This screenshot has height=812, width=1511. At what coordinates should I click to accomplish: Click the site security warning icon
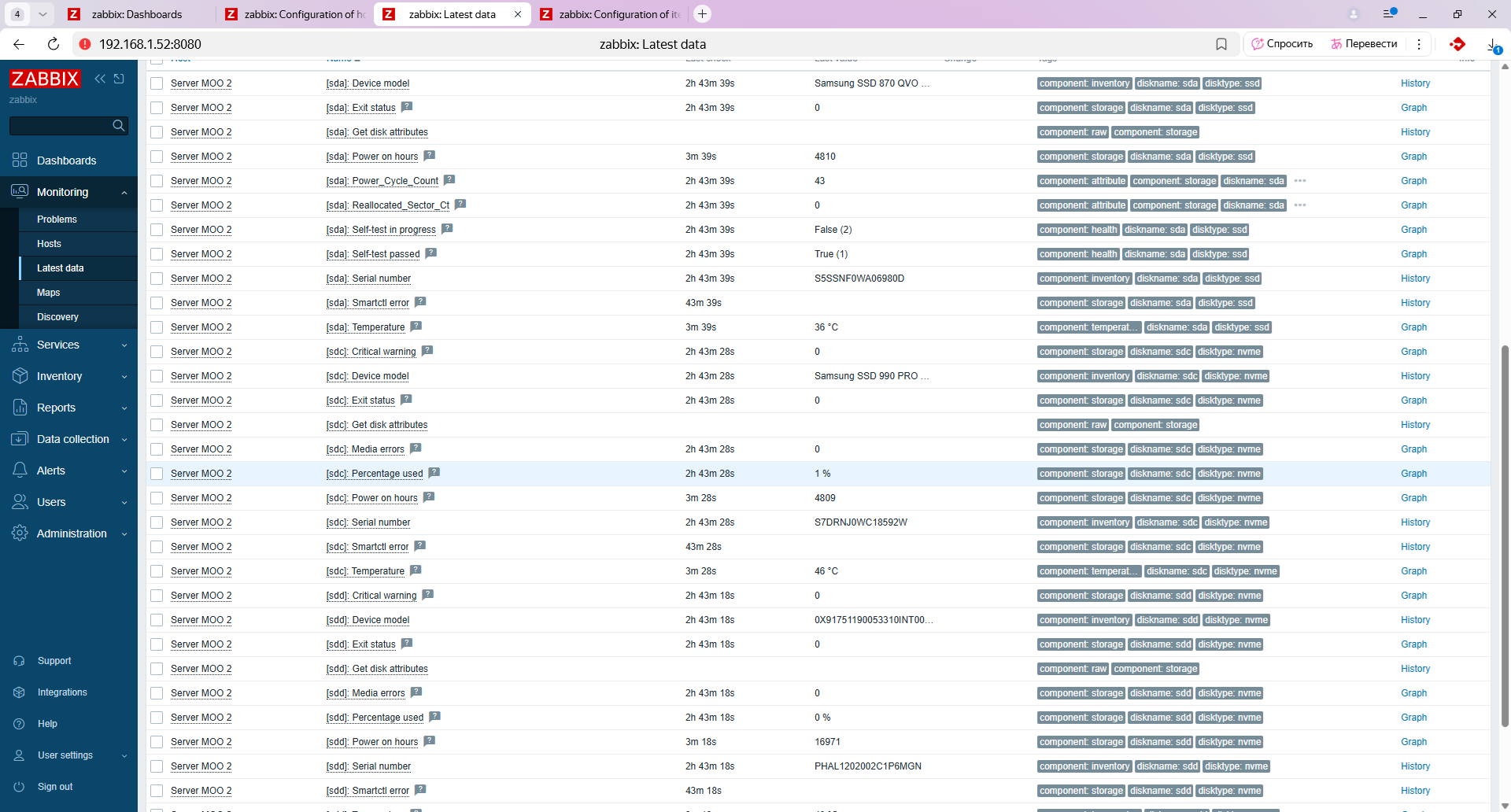(85, 44)
